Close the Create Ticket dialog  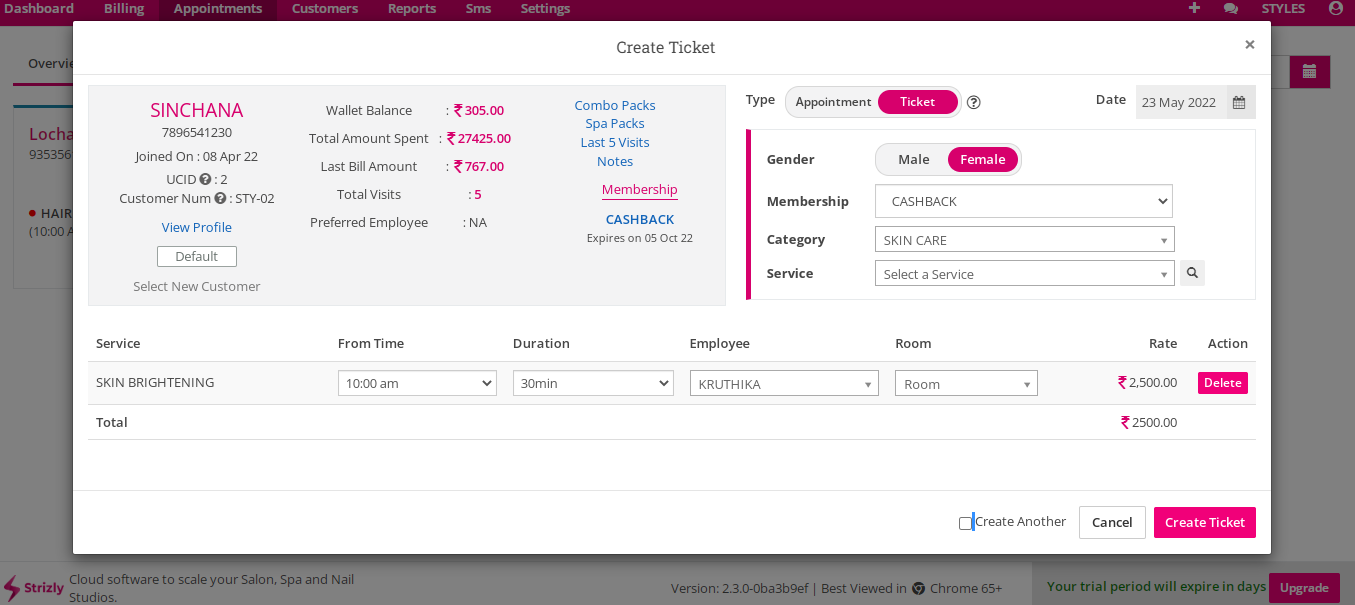click(1249, 44)
